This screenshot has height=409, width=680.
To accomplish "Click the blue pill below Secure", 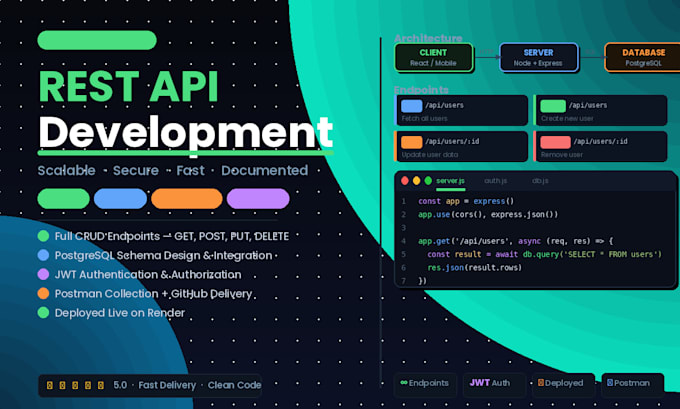I will click(121, 199).
